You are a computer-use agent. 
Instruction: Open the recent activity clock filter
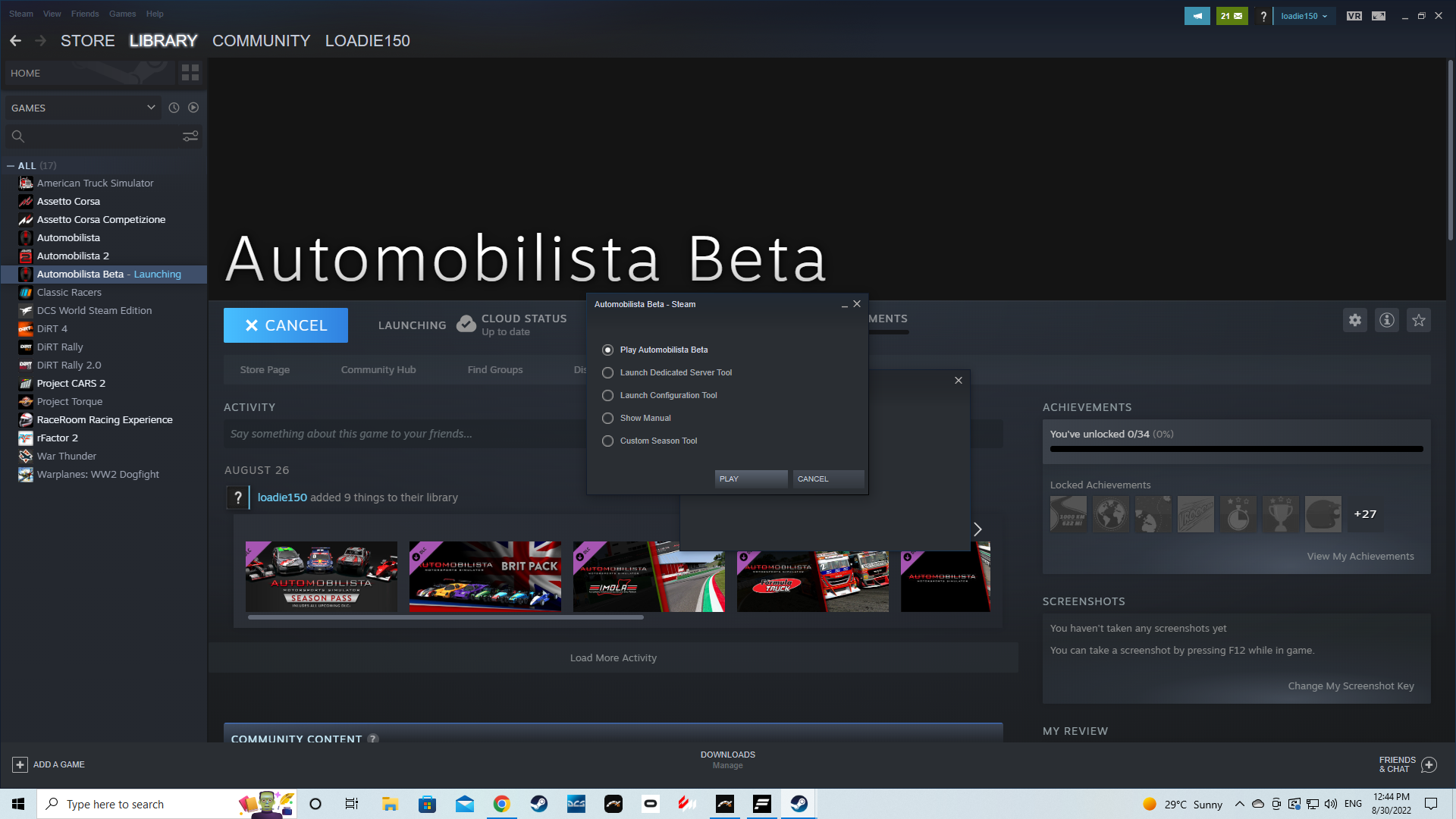tap(174, 108)
